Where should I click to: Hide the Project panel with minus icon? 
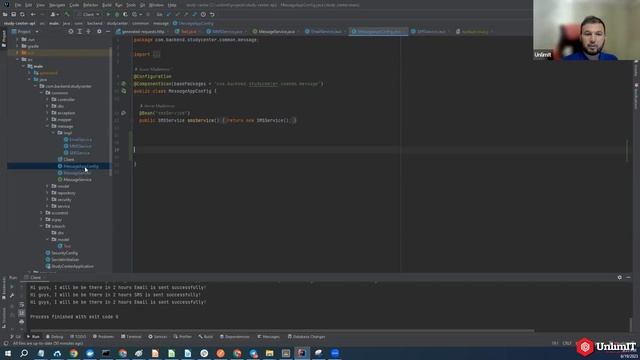[108, 31]
